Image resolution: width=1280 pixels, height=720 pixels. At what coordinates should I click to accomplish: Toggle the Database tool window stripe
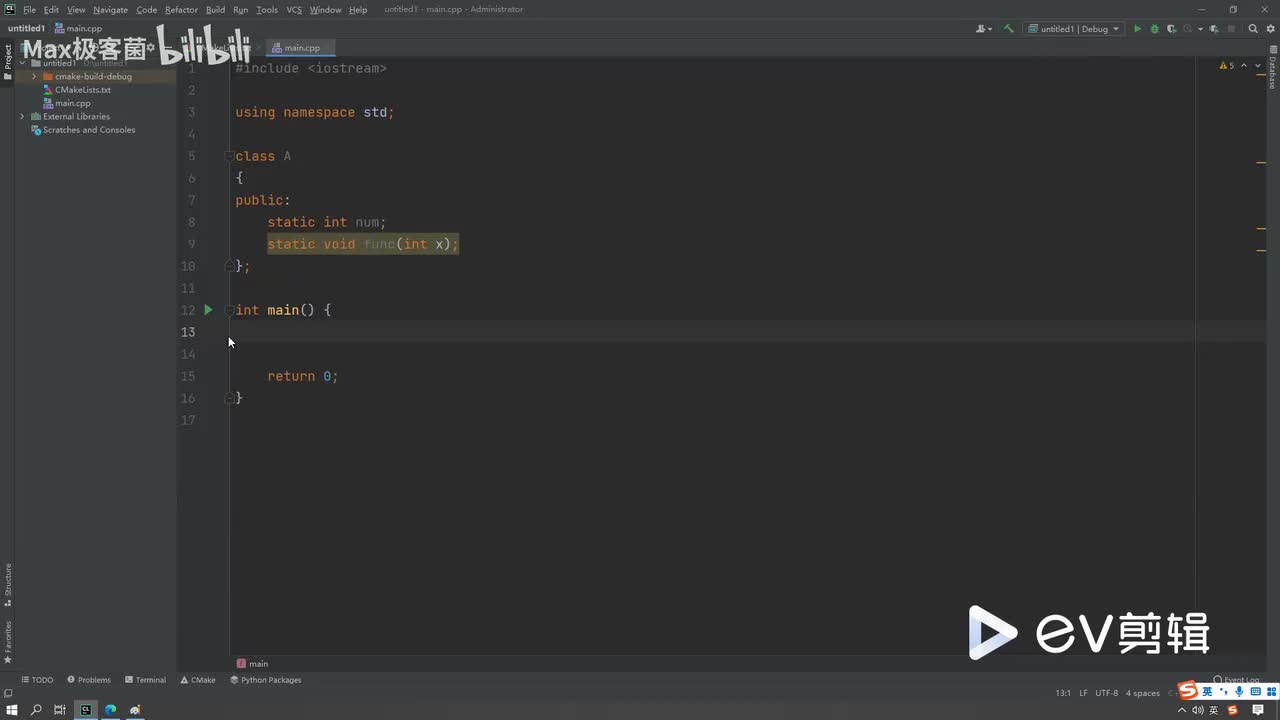point(1272,66)
